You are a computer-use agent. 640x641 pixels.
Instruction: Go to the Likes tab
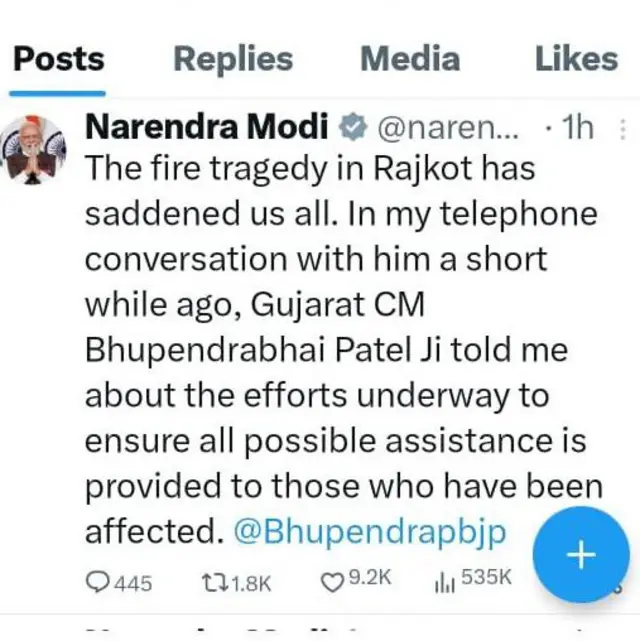576,59
